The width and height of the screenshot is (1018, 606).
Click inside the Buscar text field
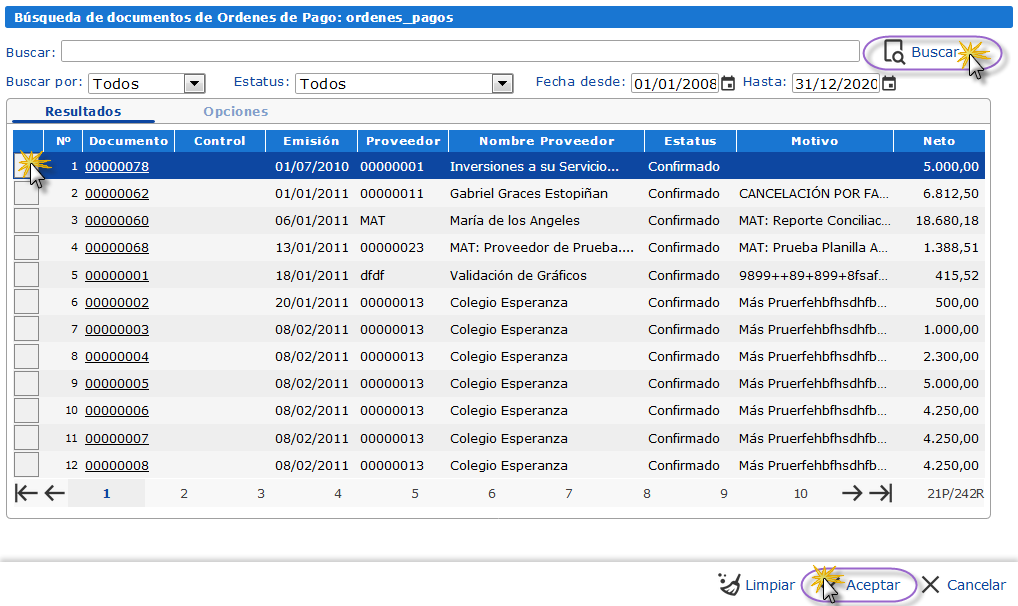click(x=450, y=51)
